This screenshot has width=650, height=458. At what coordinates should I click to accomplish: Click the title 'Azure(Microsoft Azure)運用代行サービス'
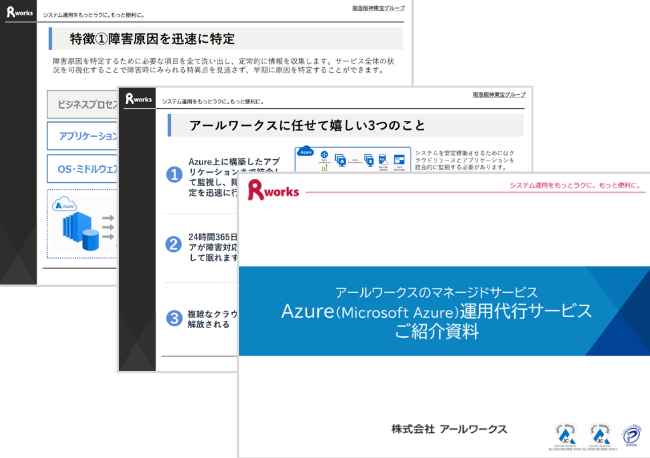436,311
